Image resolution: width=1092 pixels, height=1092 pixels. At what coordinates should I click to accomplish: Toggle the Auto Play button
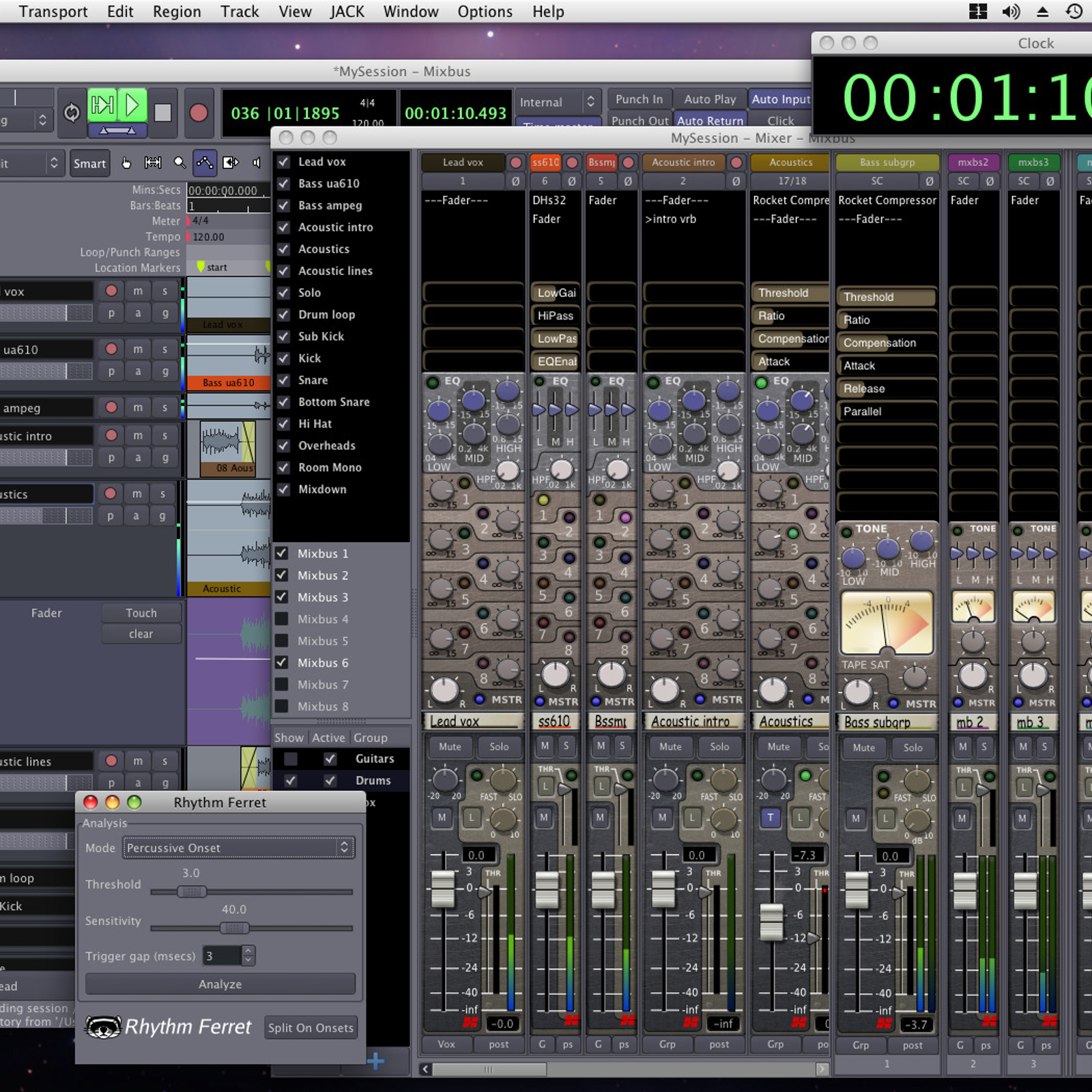[x=710, y=100]
